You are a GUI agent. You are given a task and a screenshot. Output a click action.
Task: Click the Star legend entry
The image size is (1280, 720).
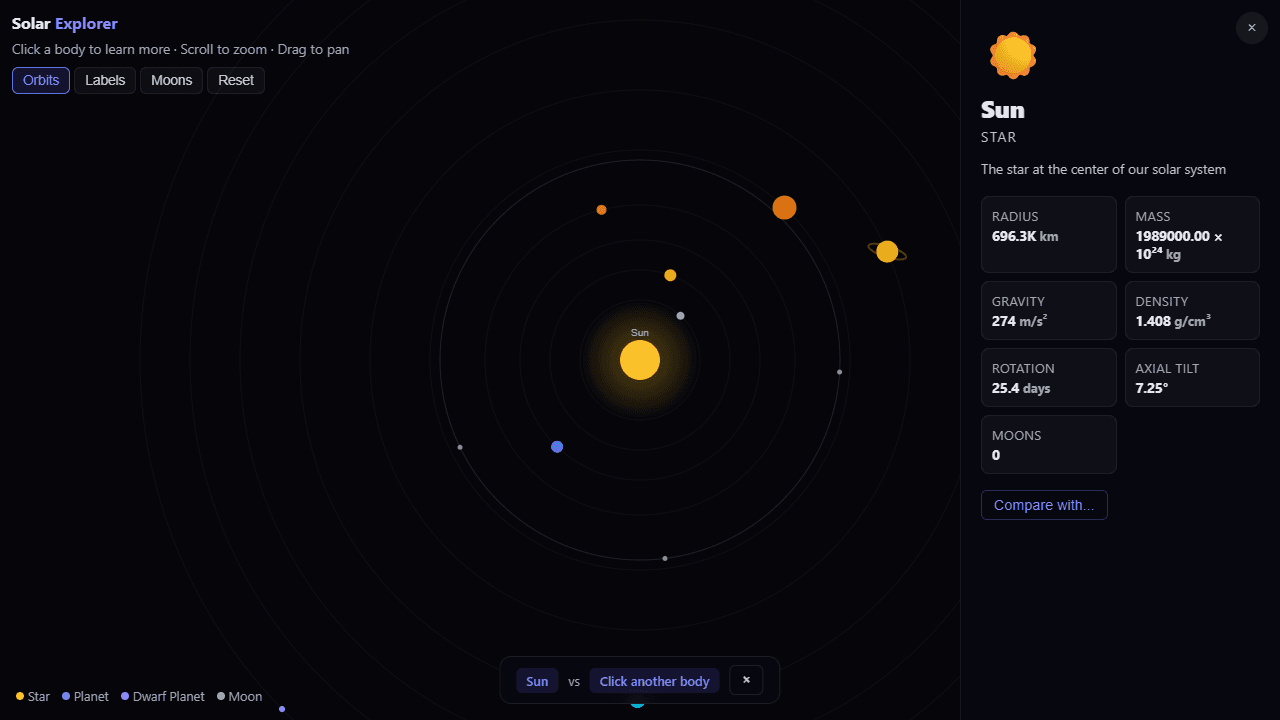33,696
